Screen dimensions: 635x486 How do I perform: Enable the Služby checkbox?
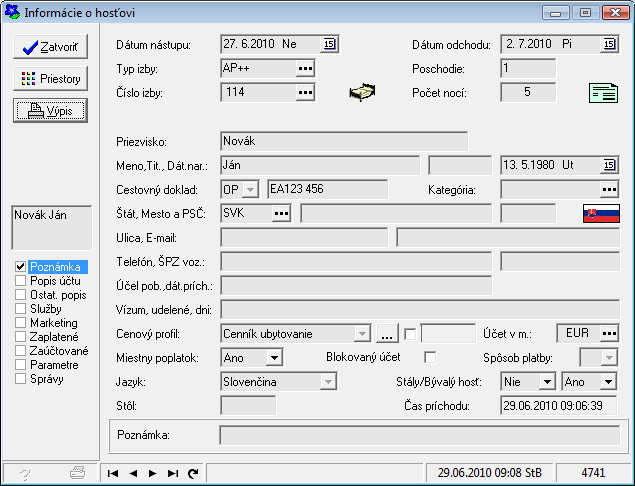pyautogui.click(x=21, y=309)
